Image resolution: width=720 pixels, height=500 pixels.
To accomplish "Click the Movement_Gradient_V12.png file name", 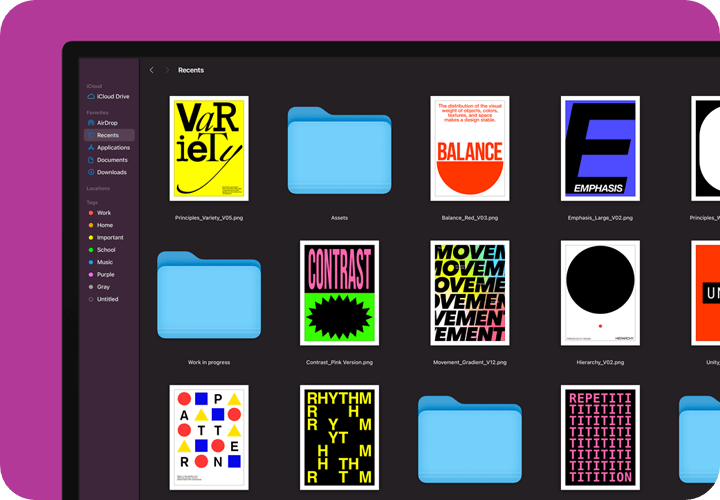I will [470, 363].
